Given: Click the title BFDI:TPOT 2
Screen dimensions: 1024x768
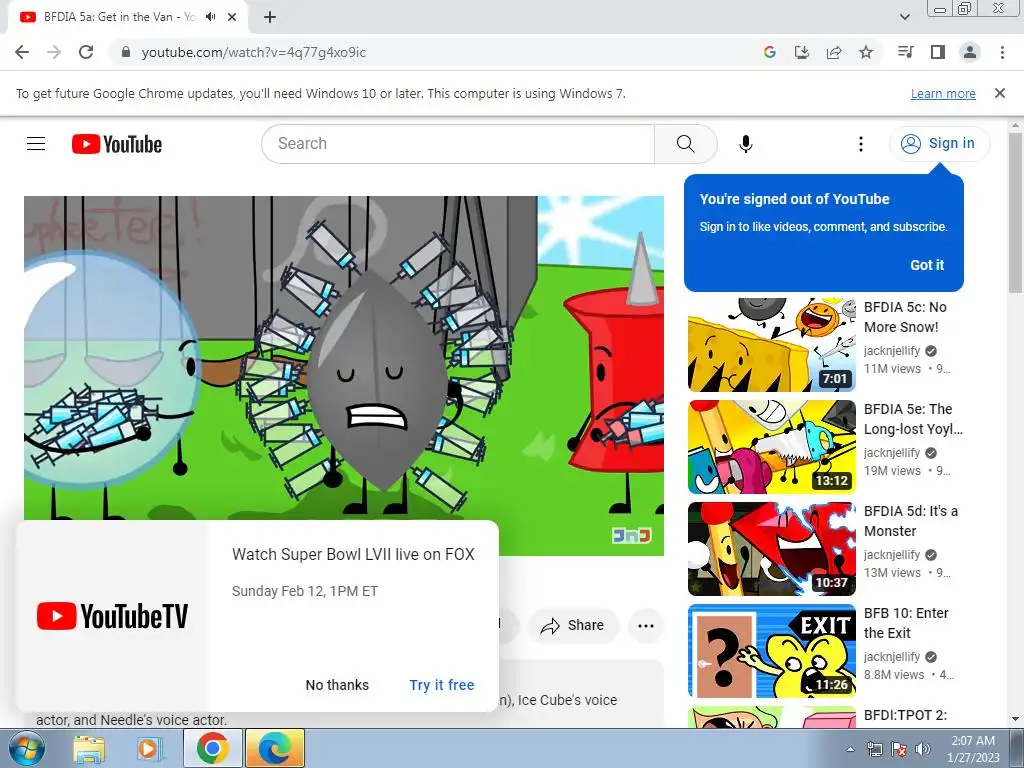Looking at the screenshot, I should click(x=905, y=715).
